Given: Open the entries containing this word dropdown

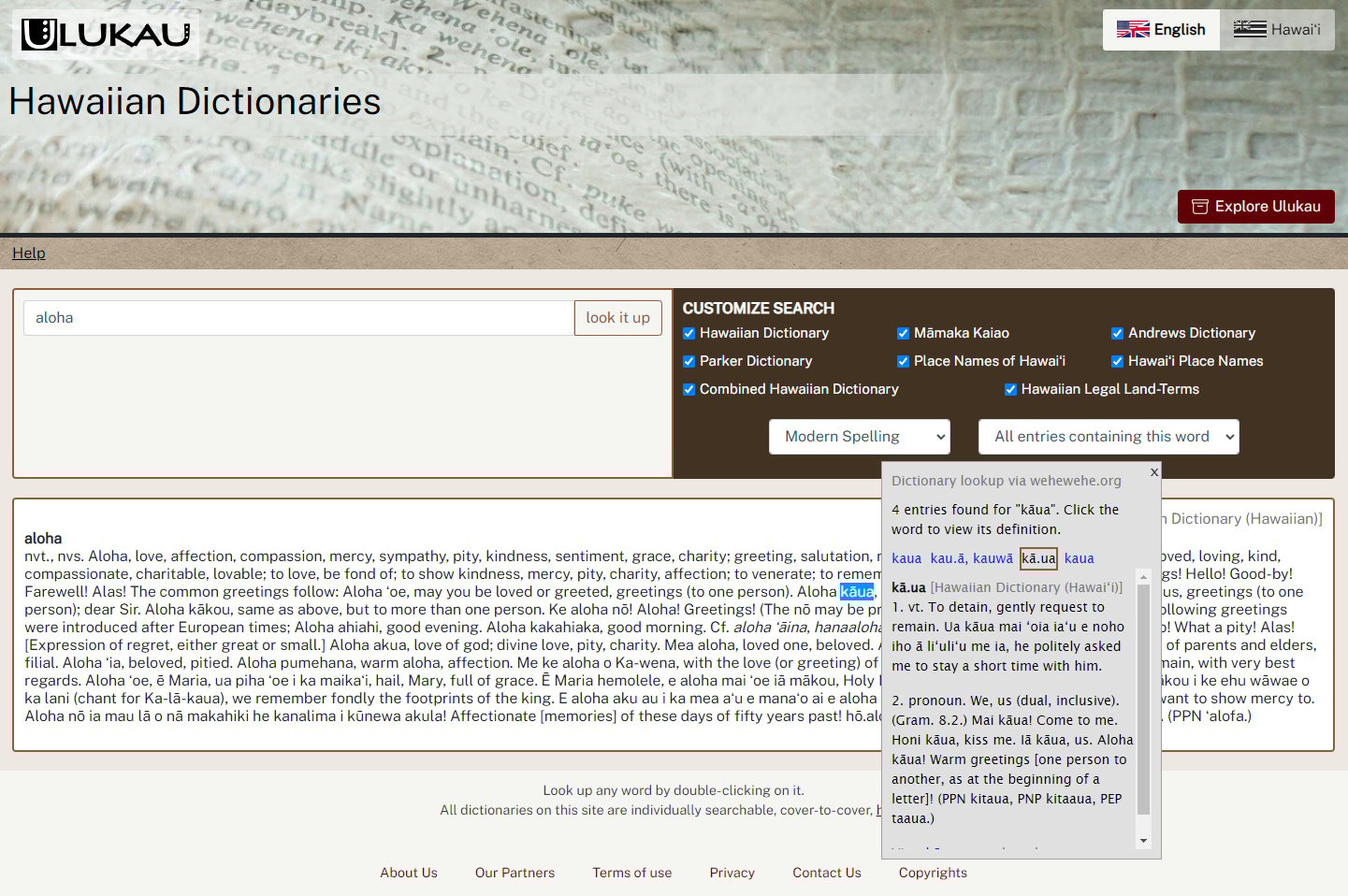Looking at the screenshot, I should click(x=1108, y=436).
